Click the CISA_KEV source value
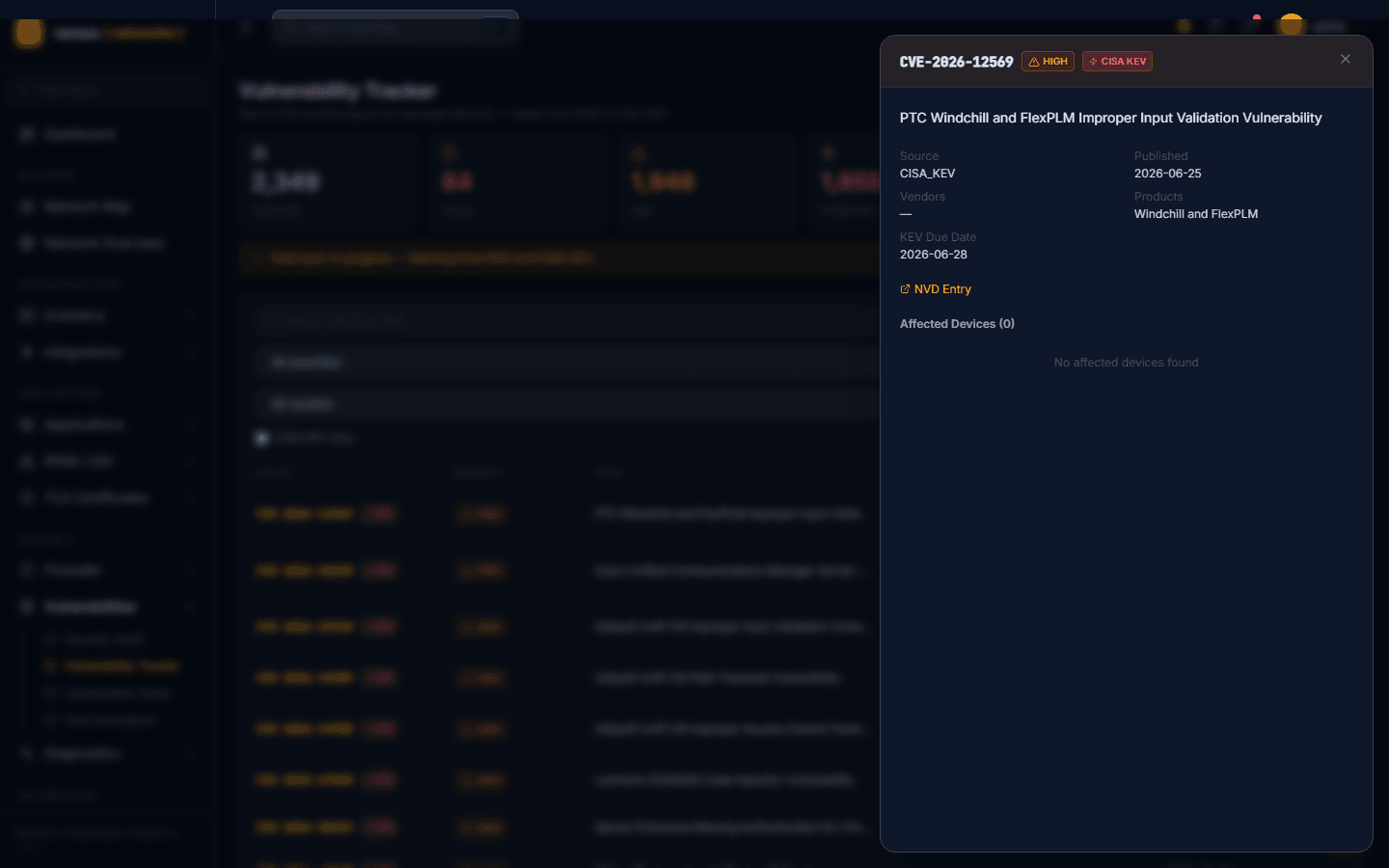 [928, 174]
